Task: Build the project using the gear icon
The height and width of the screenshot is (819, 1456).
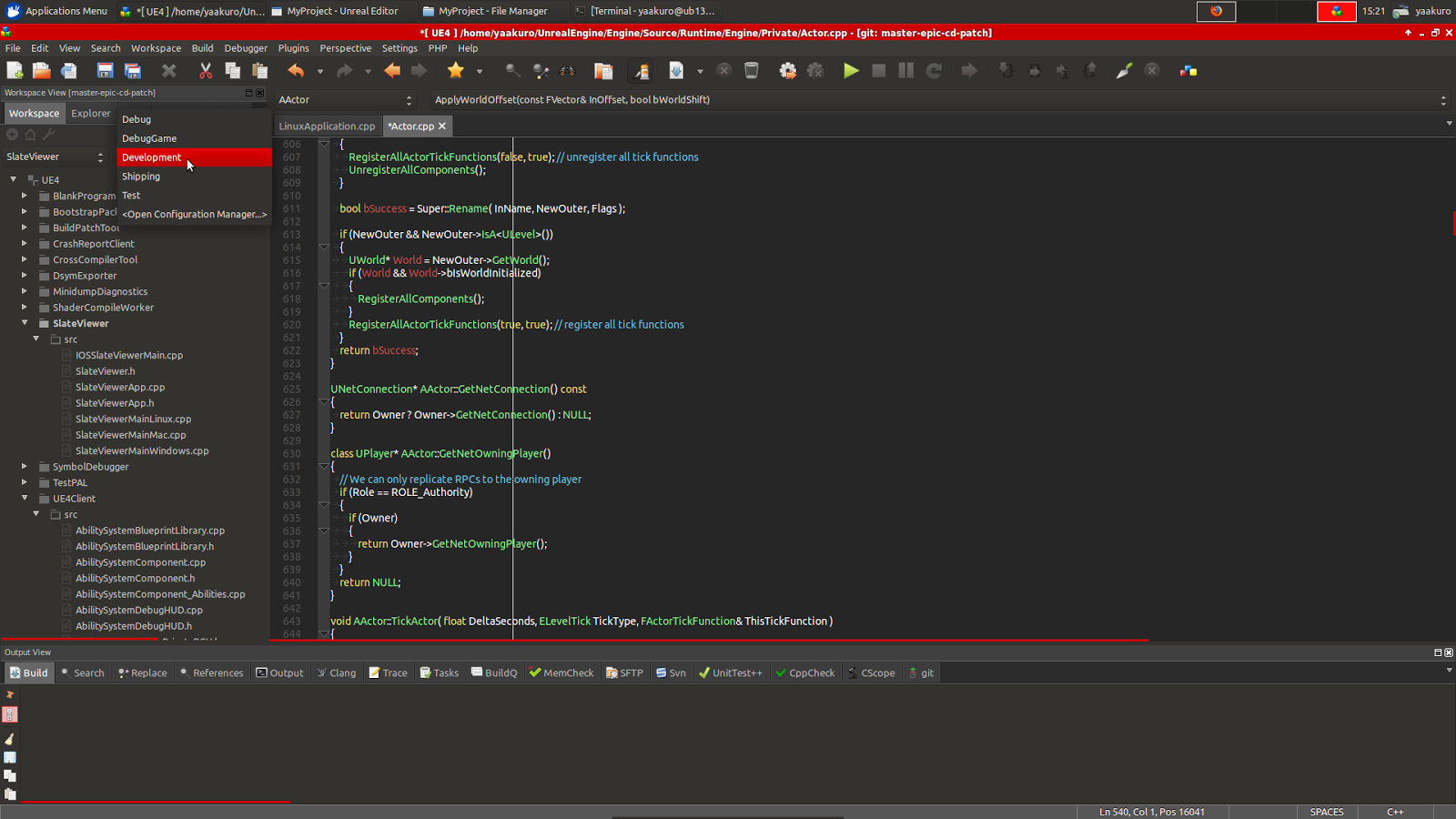Action: [x=788, y=70]
